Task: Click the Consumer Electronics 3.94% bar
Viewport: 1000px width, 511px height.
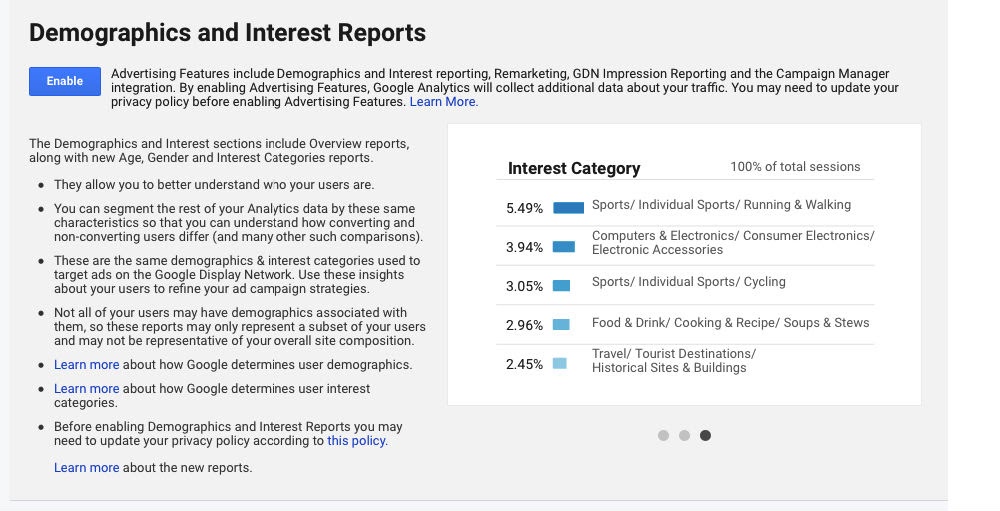Action: point(564,247)
